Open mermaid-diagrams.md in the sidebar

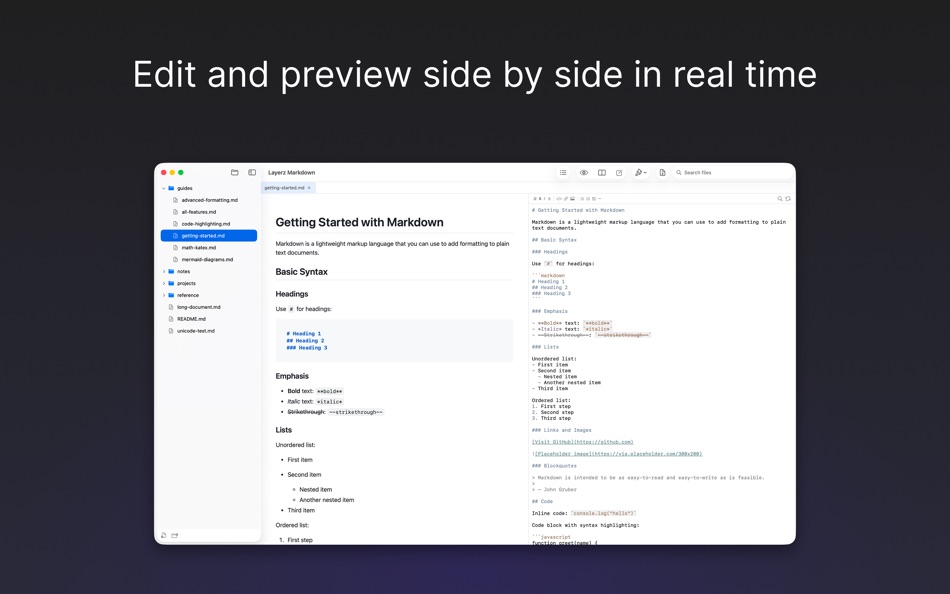[x=208, y=259]
